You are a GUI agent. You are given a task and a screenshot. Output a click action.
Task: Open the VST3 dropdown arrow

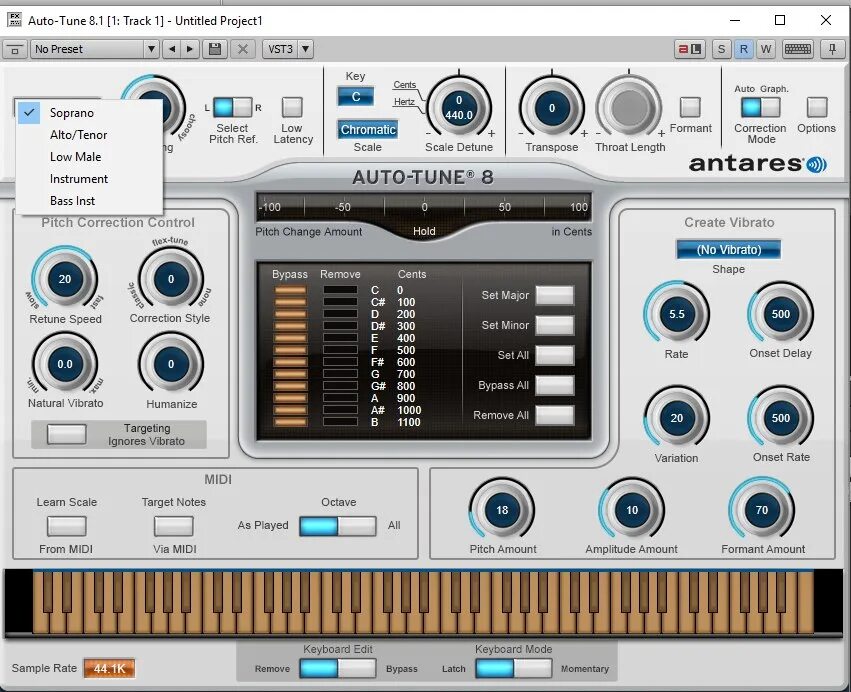(306, 49)
